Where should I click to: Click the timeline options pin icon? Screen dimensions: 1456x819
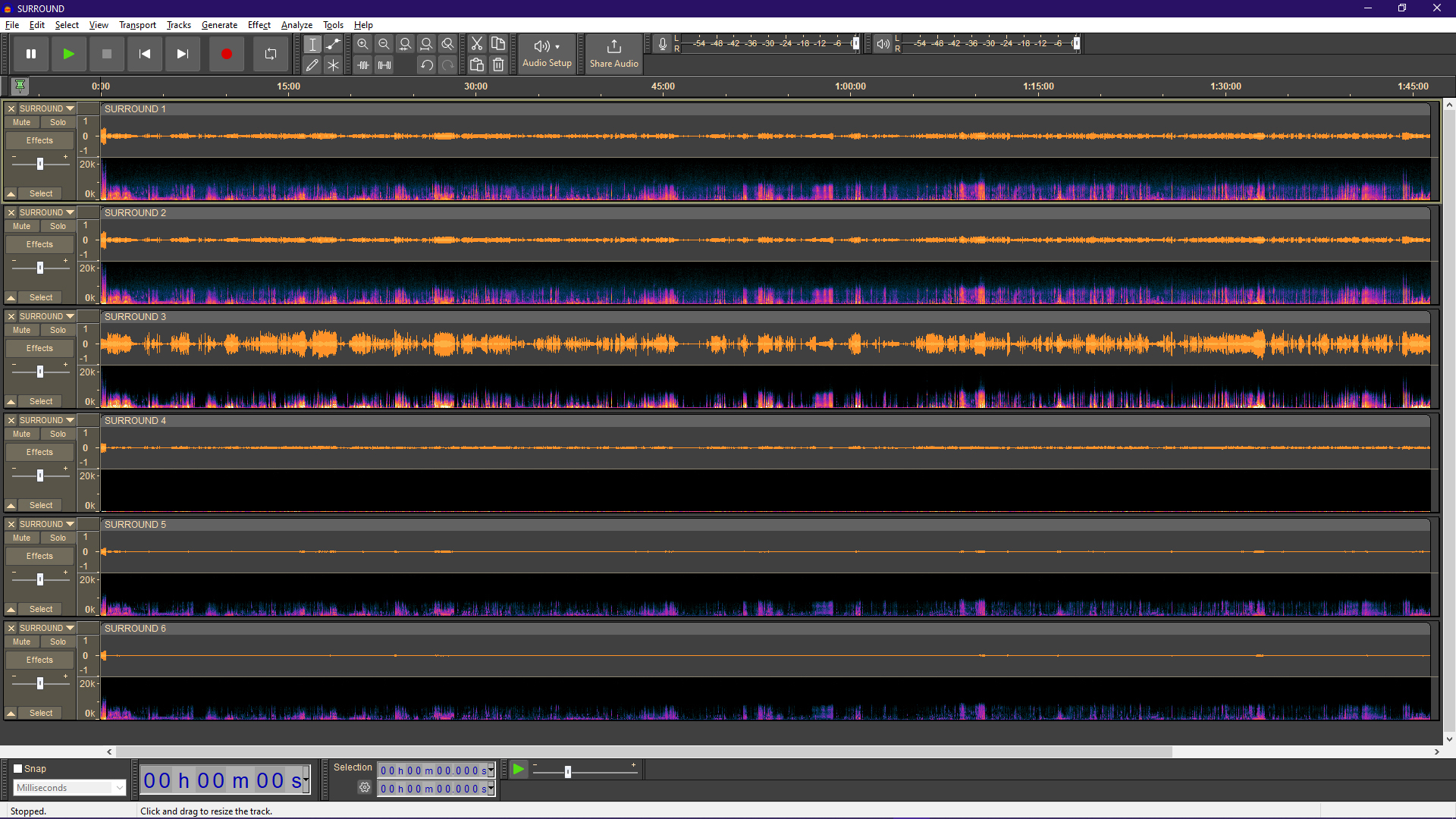[20, 86]
